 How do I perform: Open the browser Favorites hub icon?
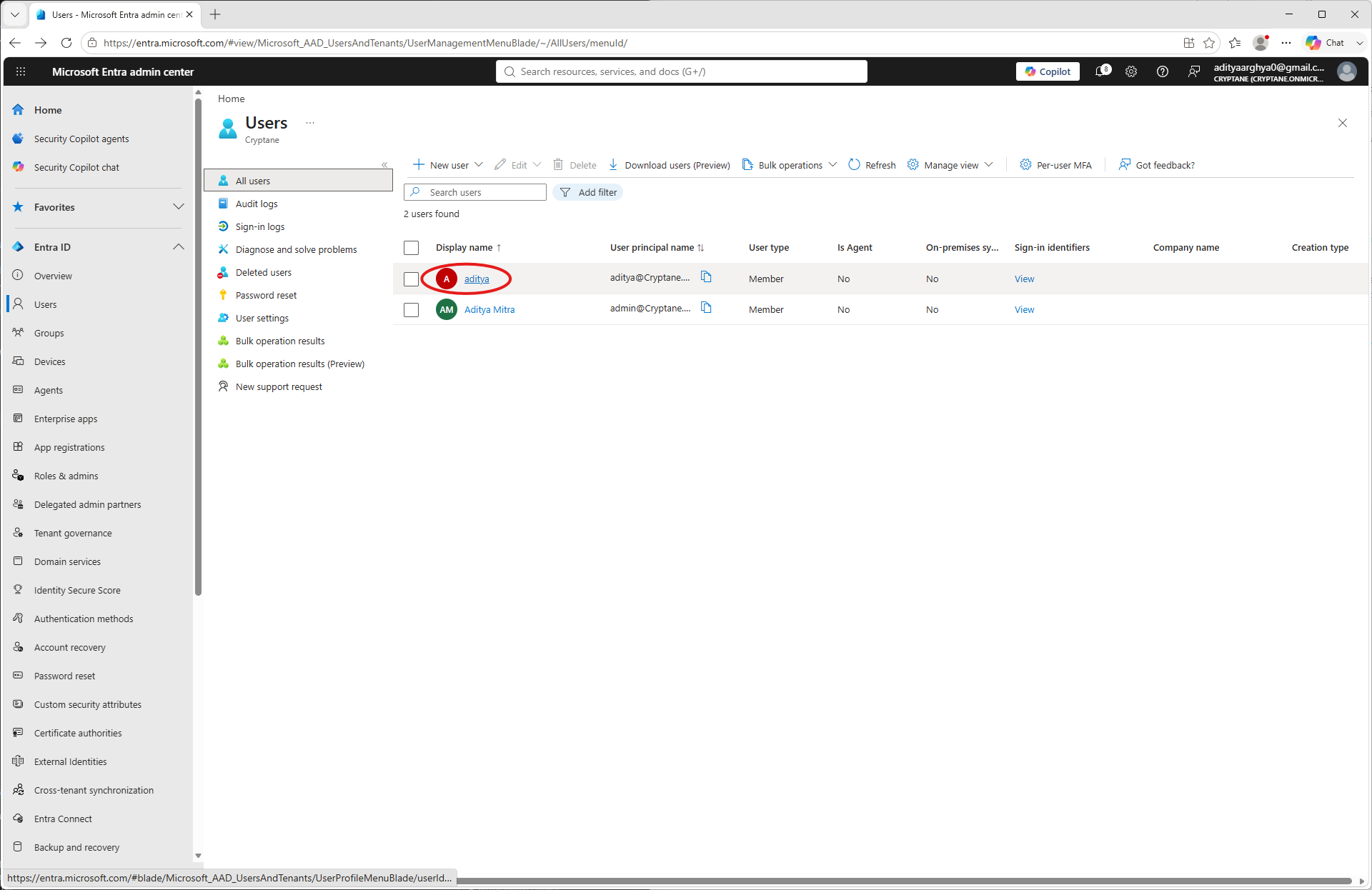click(x=1235, y=43)
